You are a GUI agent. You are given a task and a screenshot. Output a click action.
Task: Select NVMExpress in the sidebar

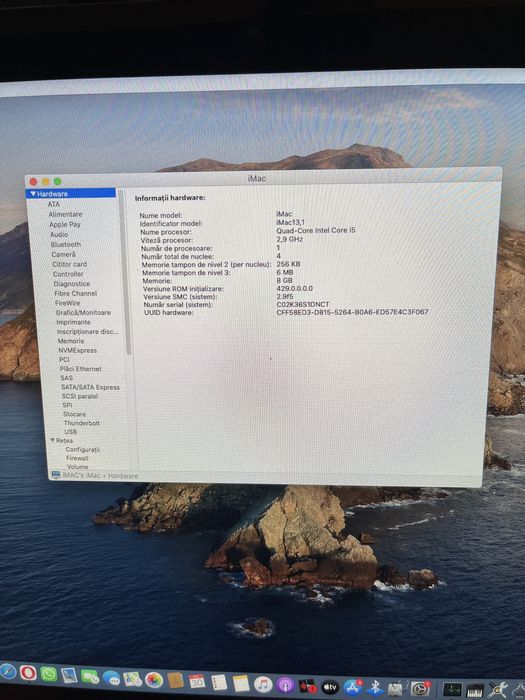click(x=78, y=350)
